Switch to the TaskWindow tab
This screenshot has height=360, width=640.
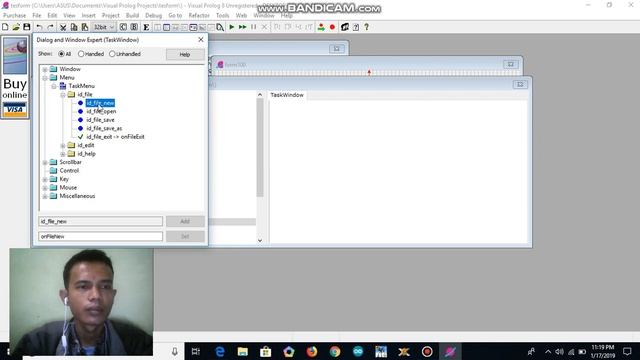coord(287,95)
